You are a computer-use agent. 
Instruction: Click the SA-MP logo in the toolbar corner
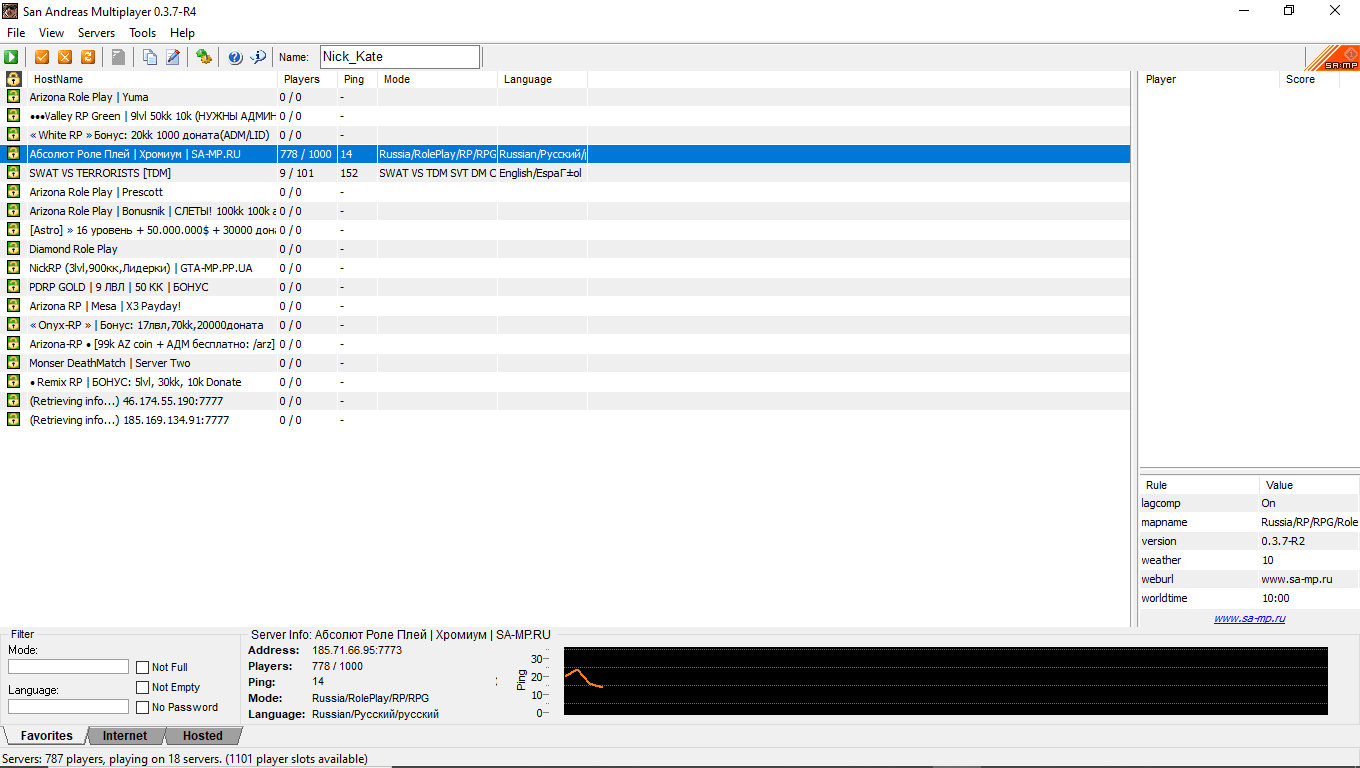click(x=1332, y=57)
